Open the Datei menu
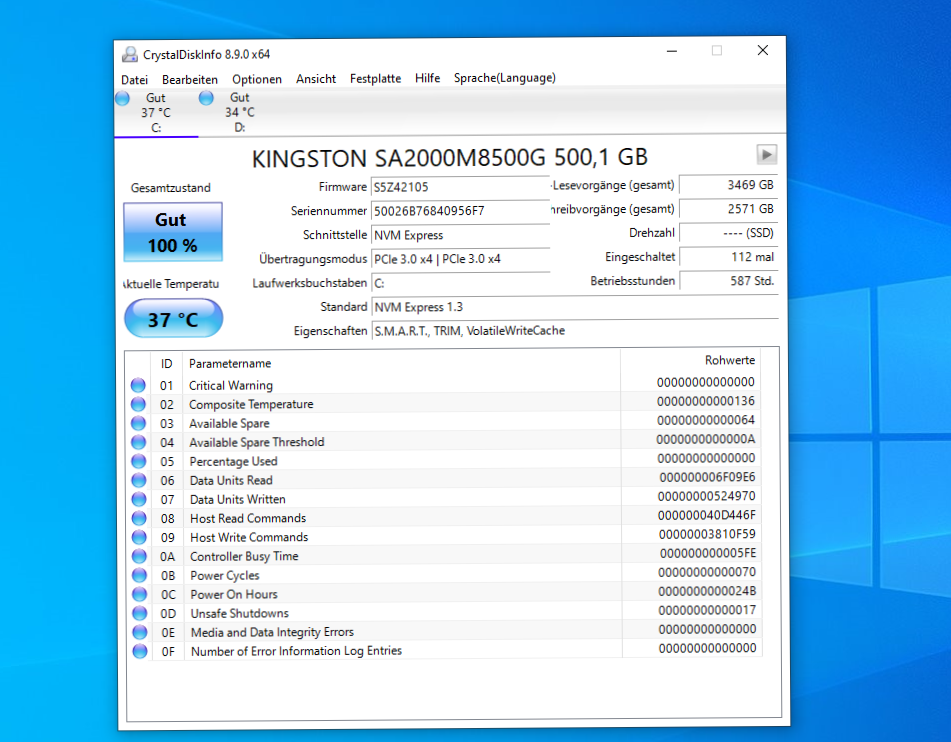The width and height of the screenshot is (951, 742). pyautogui.click(x=134, y=79)
